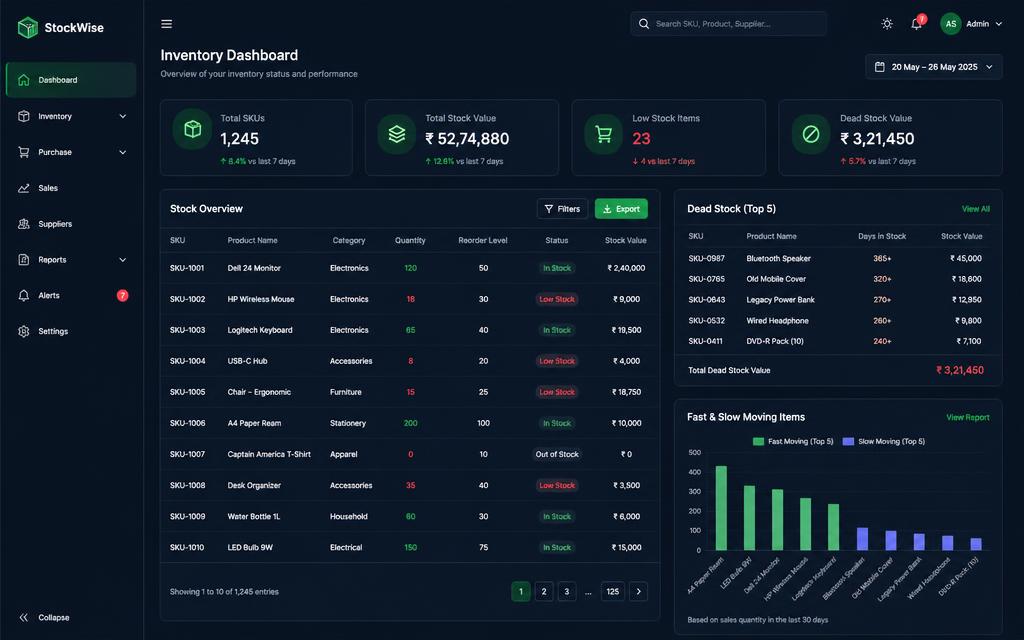1024x640 pixels.
Task: Click the StockWise cube logo icon
Action: pyautogui.click(x=27, y=27)
